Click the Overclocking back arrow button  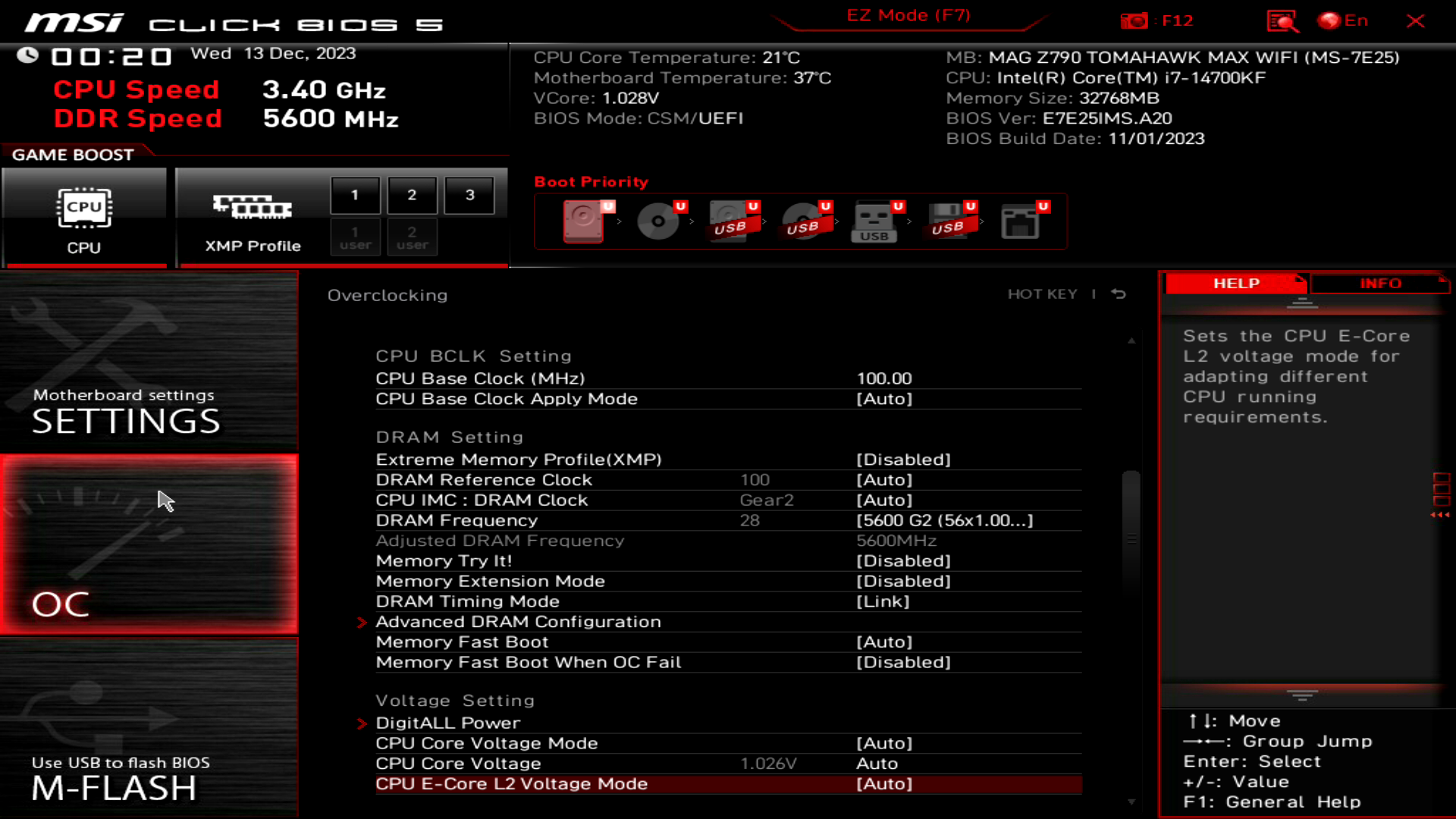pos(1121,294)
